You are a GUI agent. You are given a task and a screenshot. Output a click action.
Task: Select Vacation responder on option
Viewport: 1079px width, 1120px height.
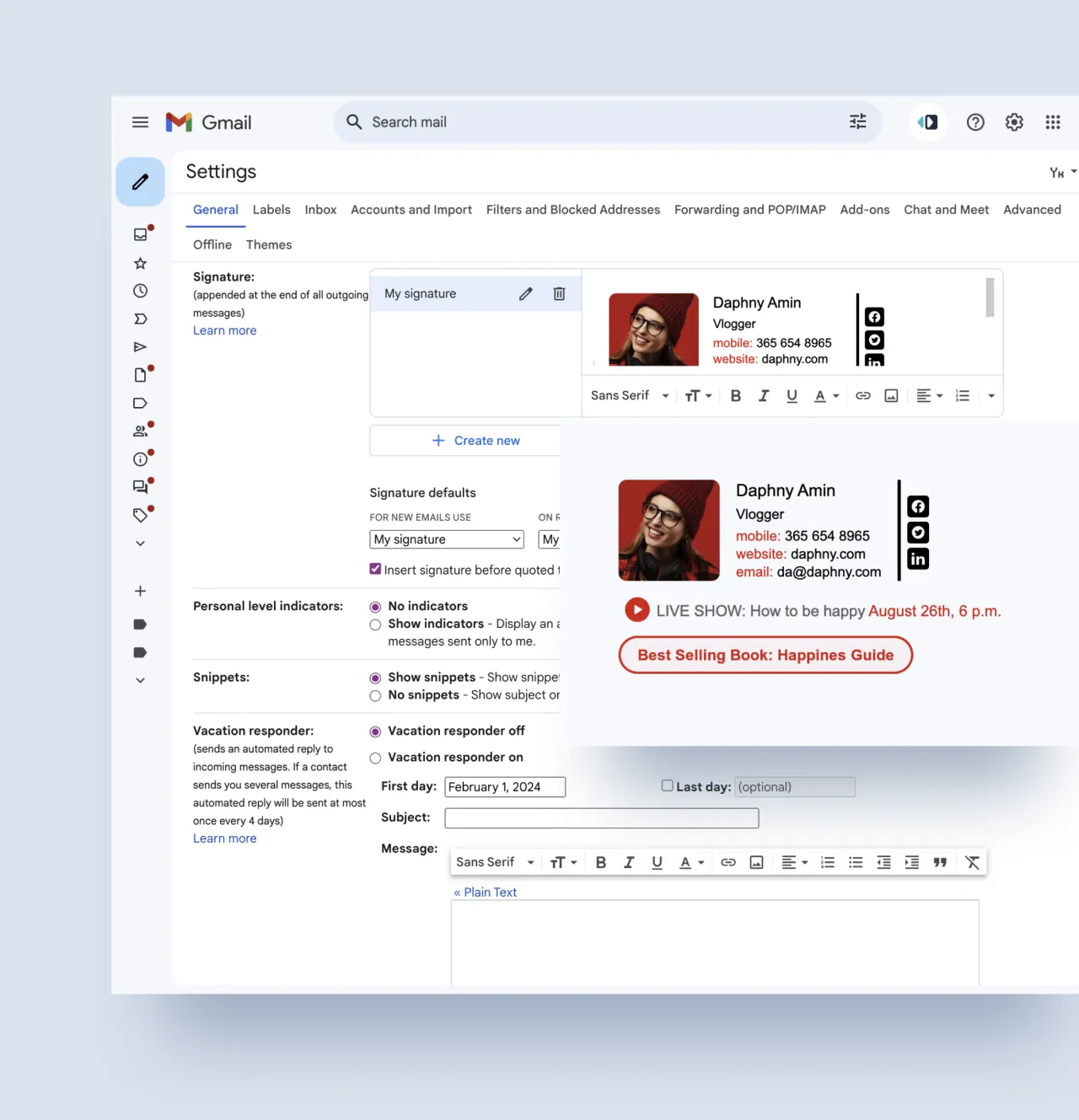[375, 758]
